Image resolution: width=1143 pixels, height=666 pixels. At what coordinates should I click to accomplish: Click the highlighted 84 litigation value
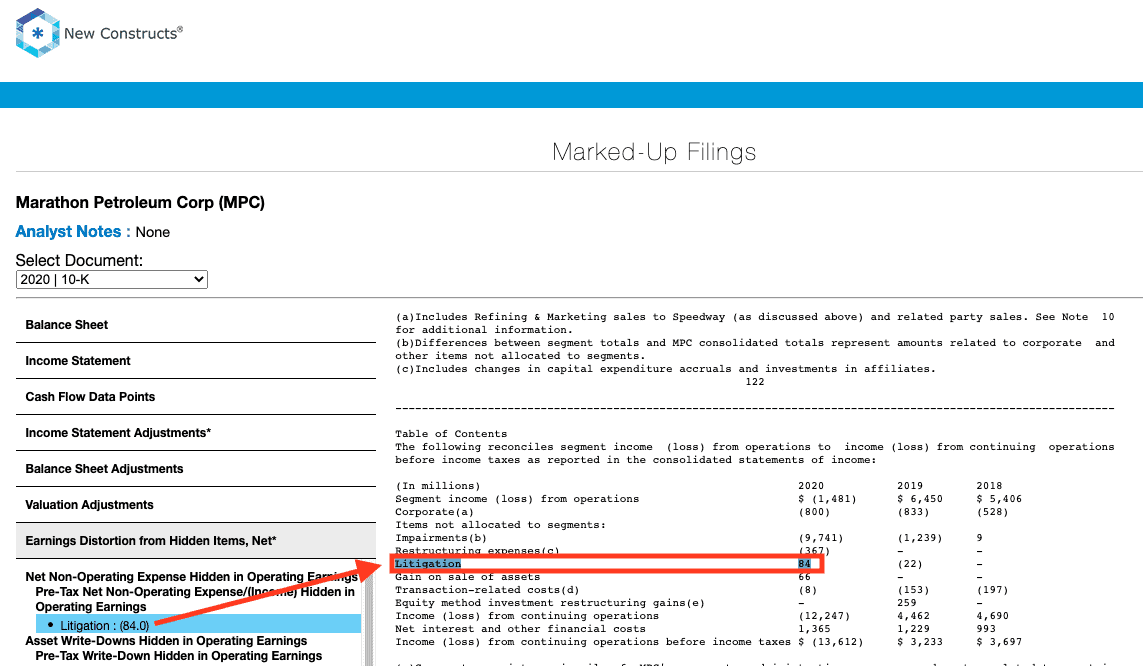pyautogui.click(x=804, y=564)
